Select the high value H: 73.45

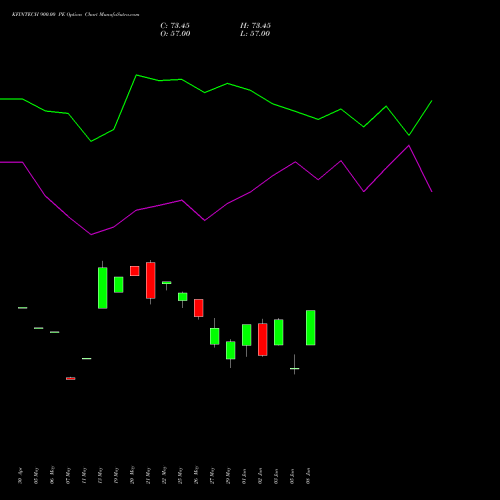255,26
